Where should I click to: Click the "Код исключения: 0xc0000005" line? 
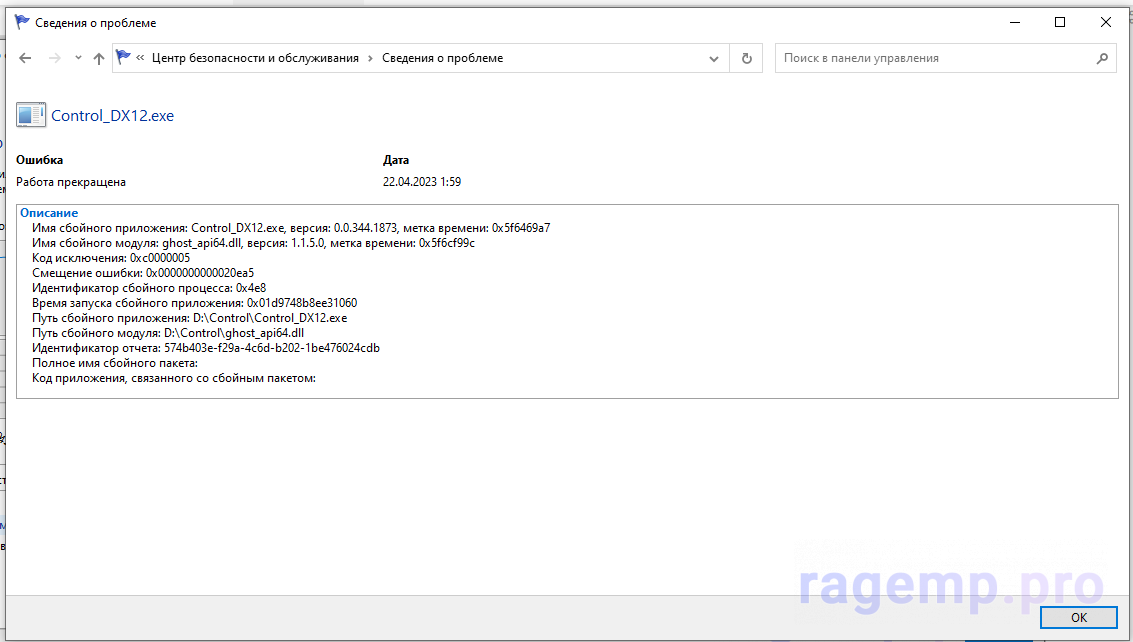point(111,258)
